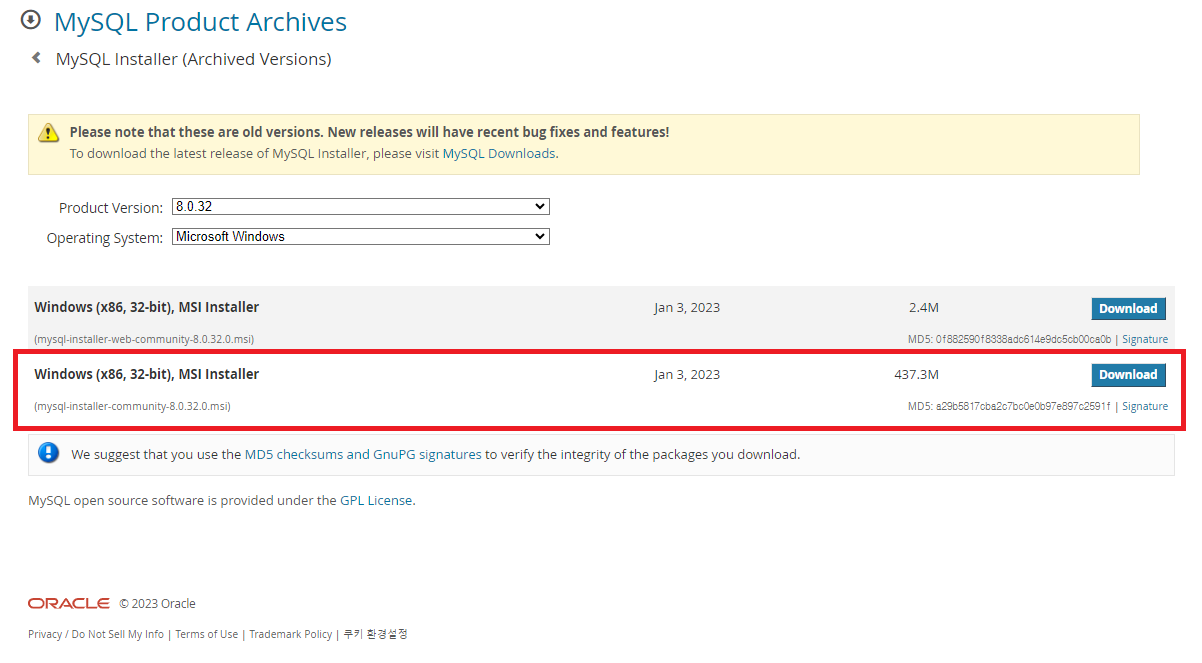Click the download circle icon beside the title
Image resolution: width=1202 pixels, height=663 pixels.
[x=31, y=20]
